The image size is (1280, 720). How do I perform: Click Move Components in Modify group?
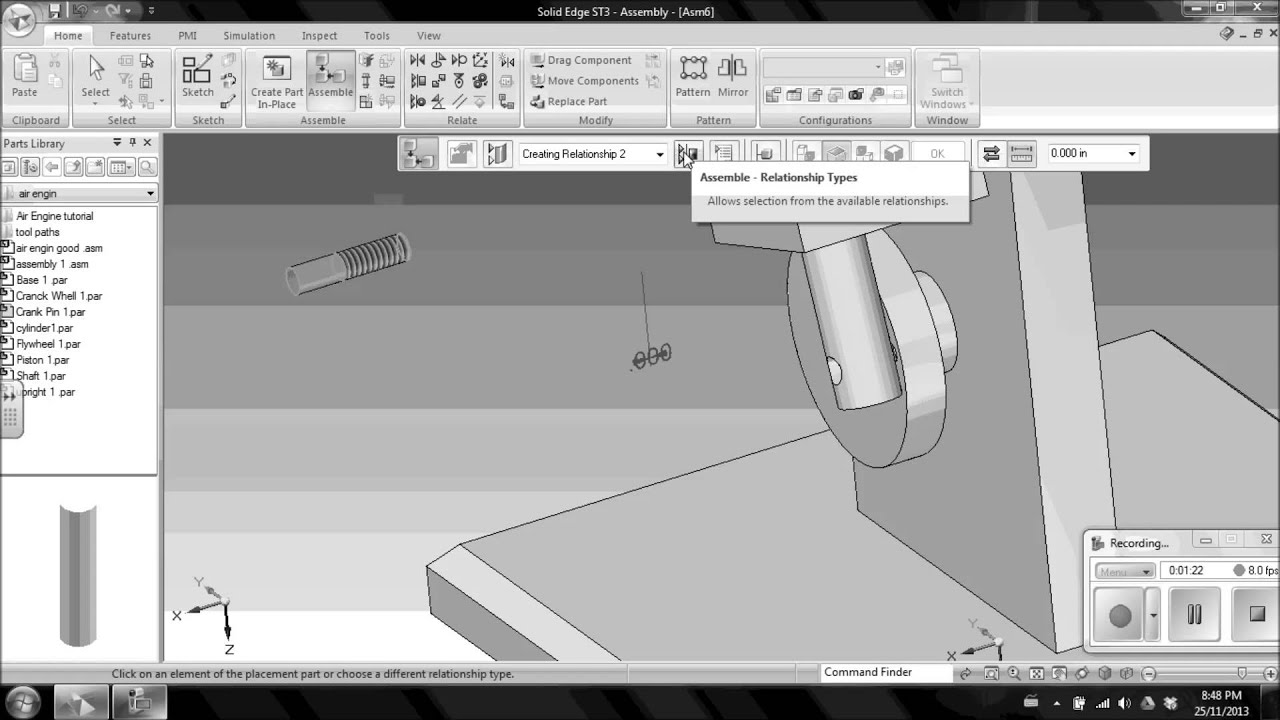pyautogui.click(x=584, y=81)
